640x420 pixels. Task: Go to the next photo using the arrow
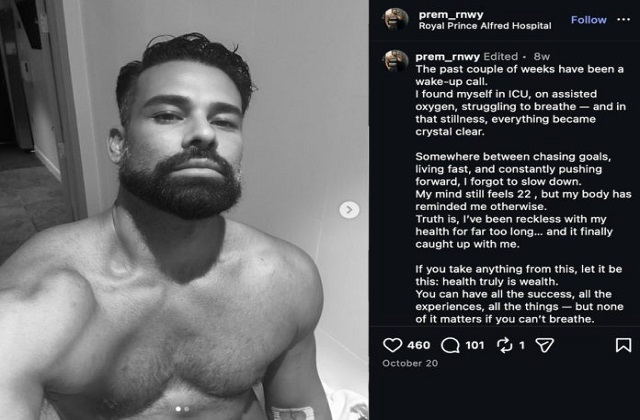pyautogui.click(x=349, y=210)
